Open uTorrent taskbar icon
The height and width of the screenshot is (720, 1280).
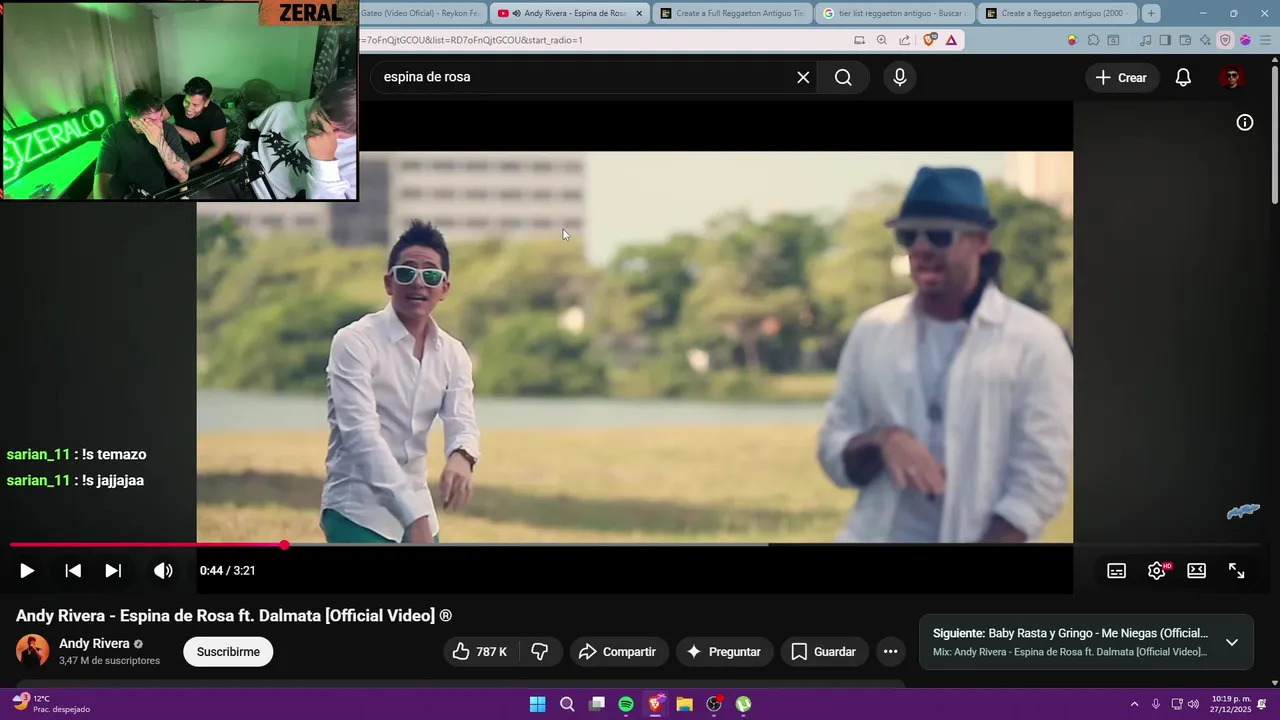[x=744, y=704]
